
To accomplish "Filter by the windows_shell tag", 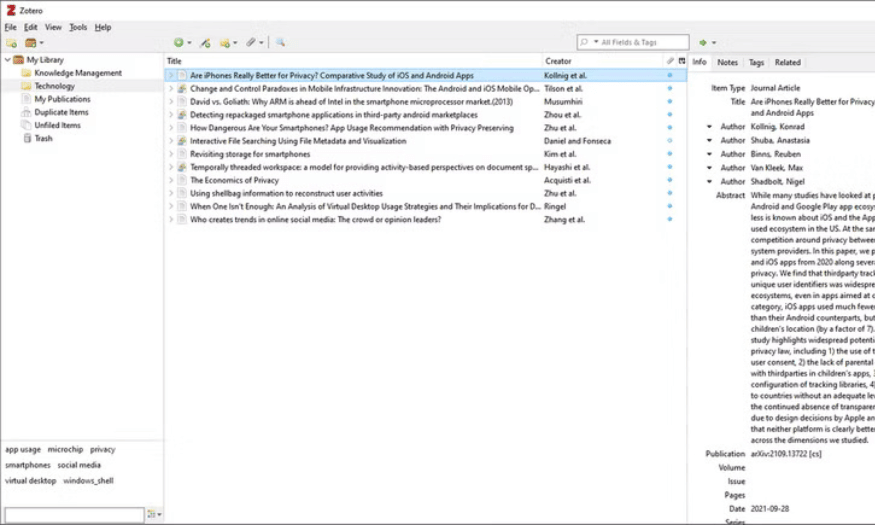I will 88,480.
